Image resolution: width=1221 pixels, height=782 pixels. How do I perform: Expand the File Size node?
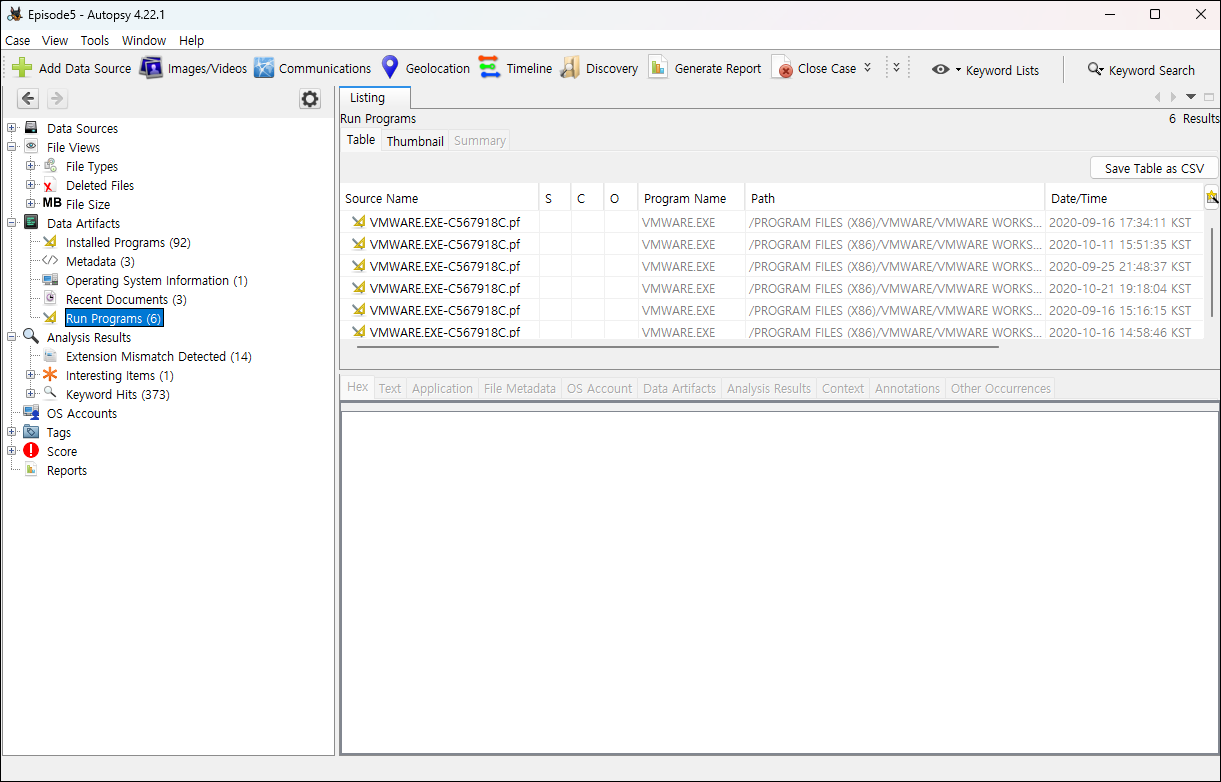[x=31, y=204]
